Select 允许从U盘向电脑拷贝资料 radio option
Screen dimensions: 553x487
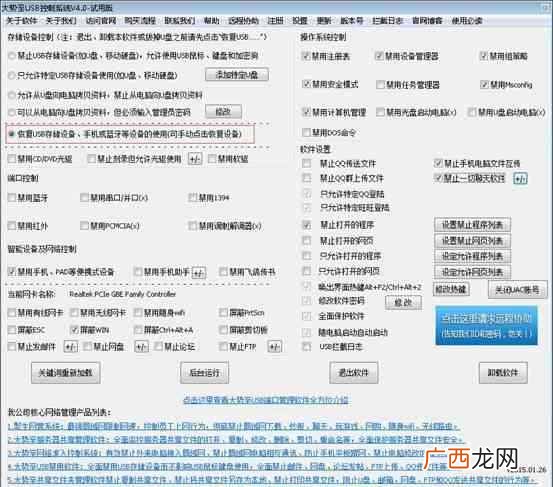[12, 95]
